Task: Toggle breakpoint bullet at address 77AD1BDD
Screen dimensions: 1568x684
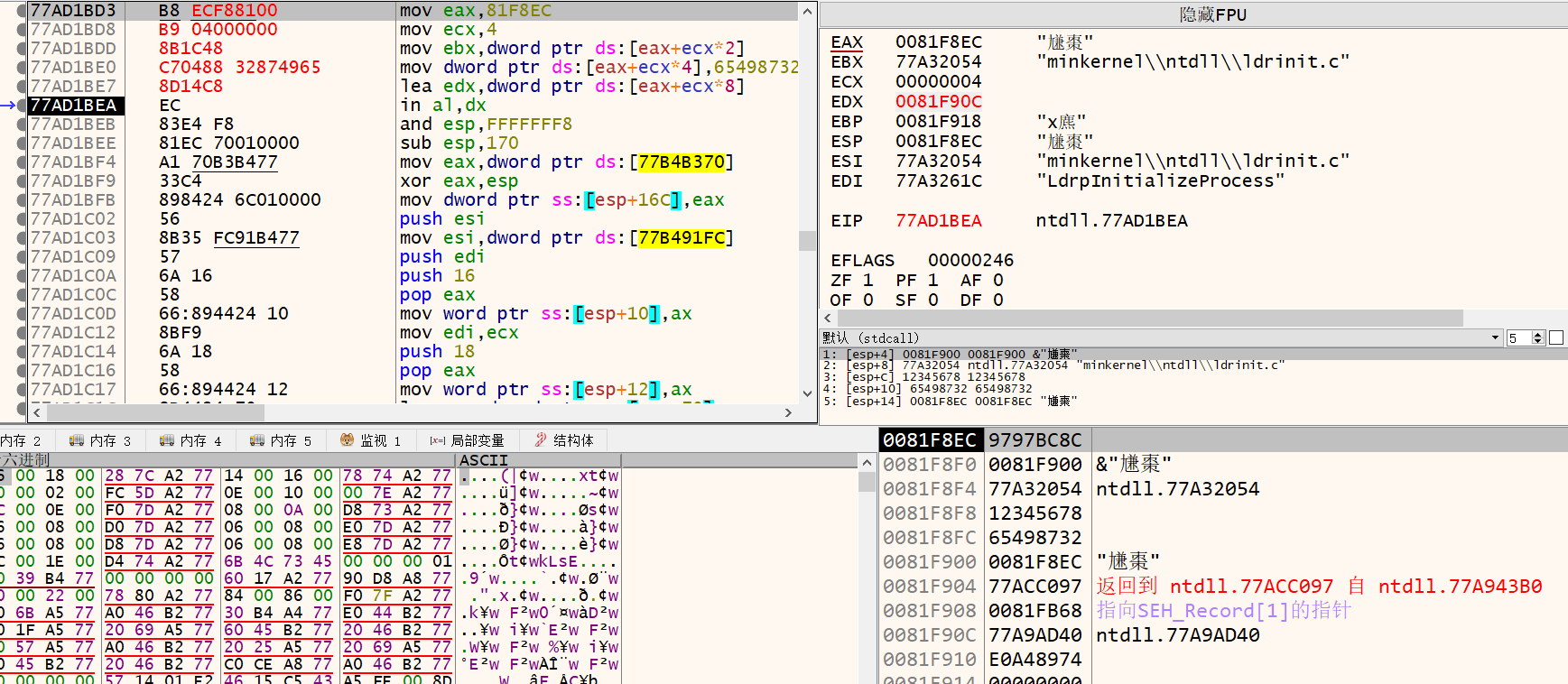Action: (22, 49)
